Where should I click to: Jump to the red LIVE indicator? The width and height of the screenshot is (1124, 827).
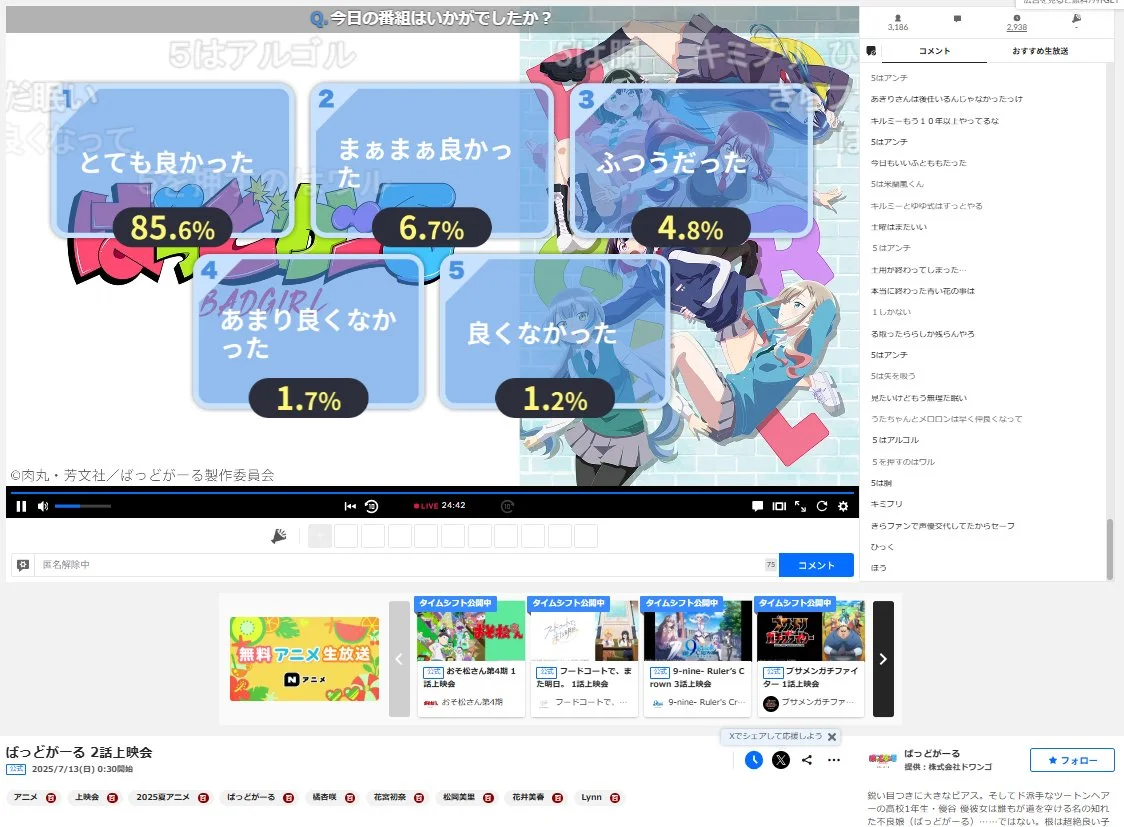426,506
